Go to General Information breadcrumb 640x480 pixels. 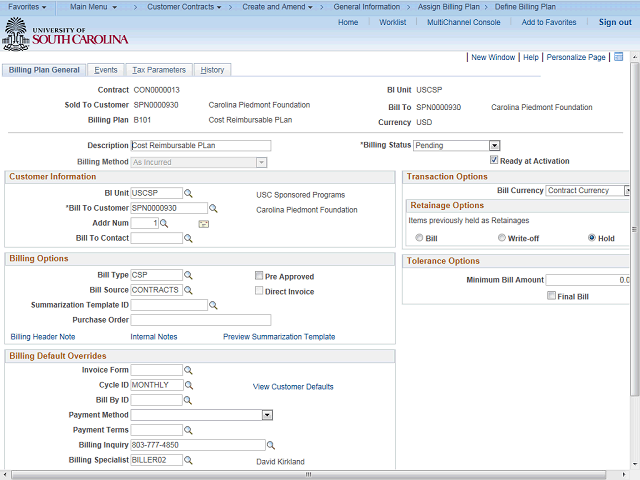tap(367, 7)
